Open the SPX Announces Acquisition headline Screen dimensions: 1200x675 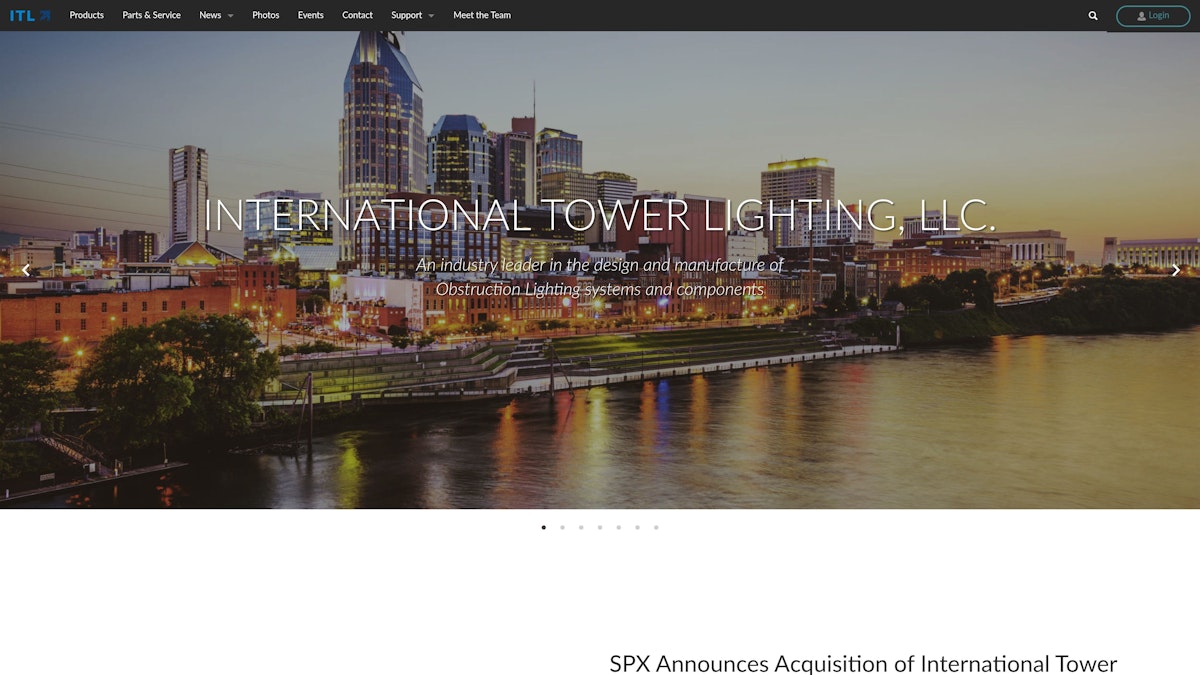point(863,663)
